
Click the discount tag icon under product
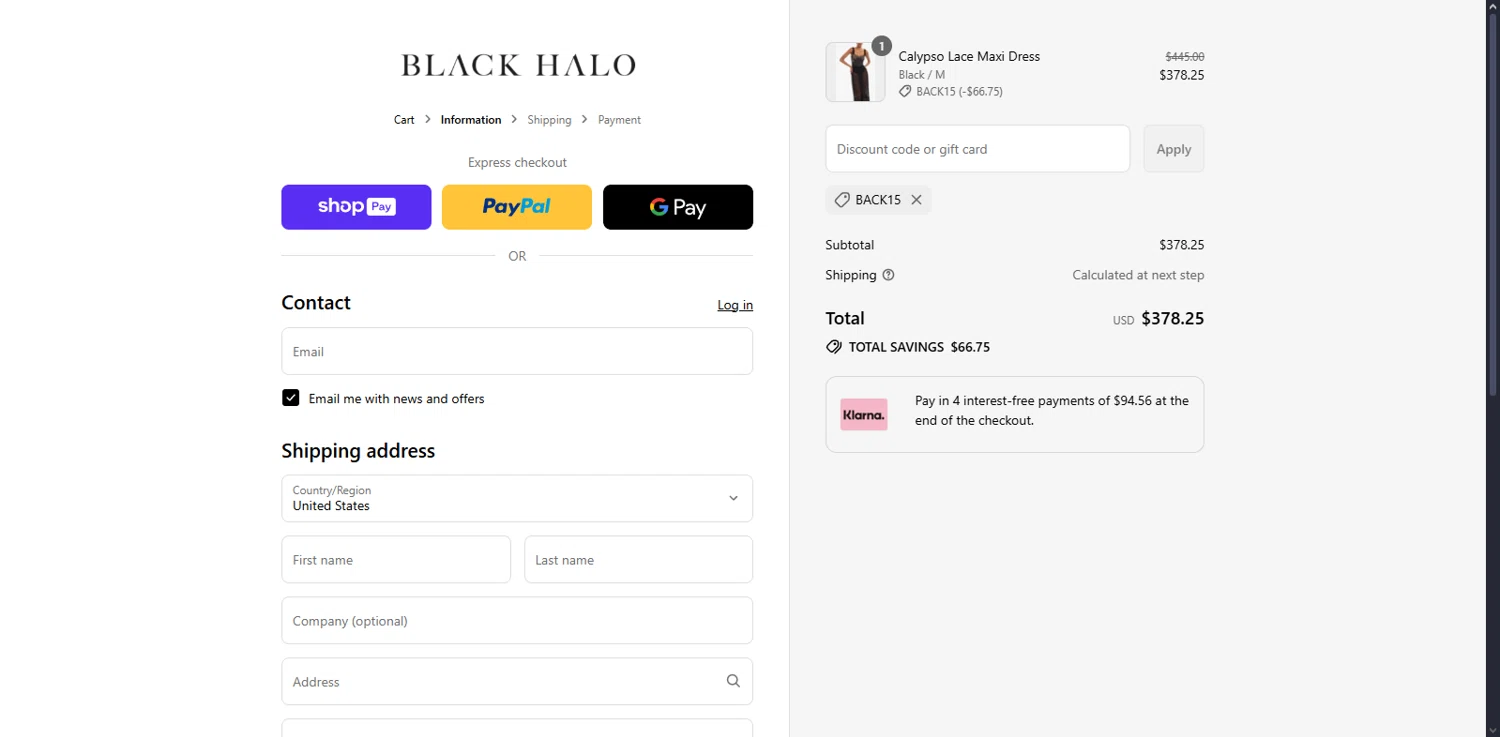point(905,91)
